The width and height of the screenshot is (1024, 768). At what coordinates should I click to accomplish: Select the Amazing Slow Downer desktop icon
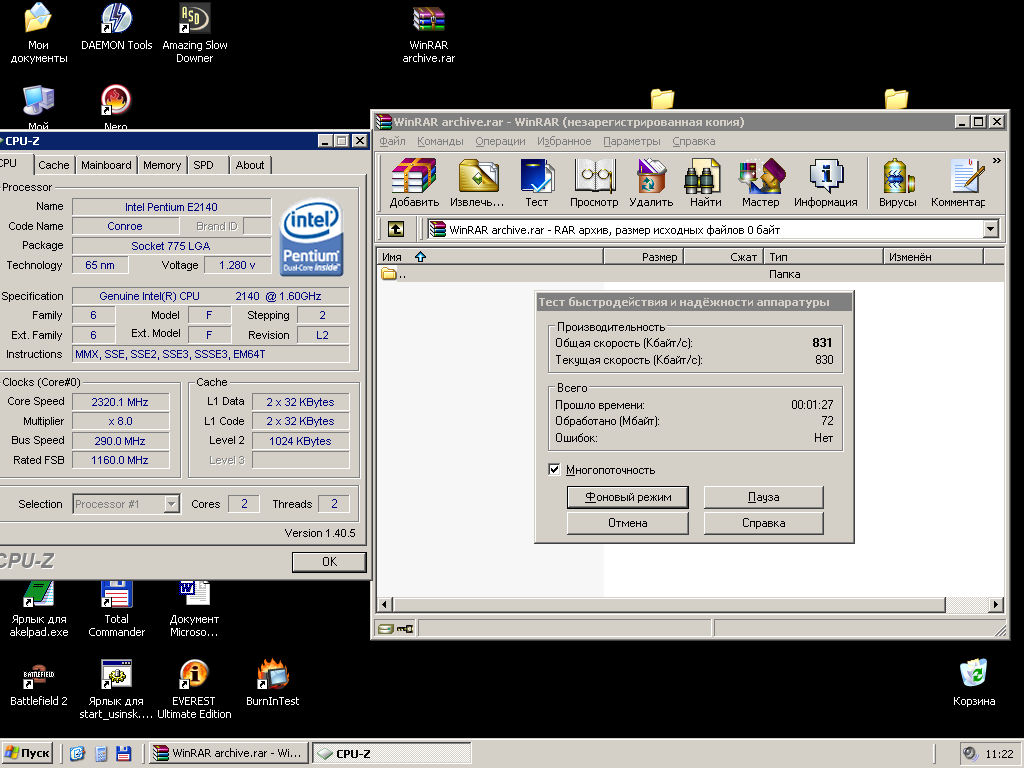pyautogui.click(x=195, y=33)
